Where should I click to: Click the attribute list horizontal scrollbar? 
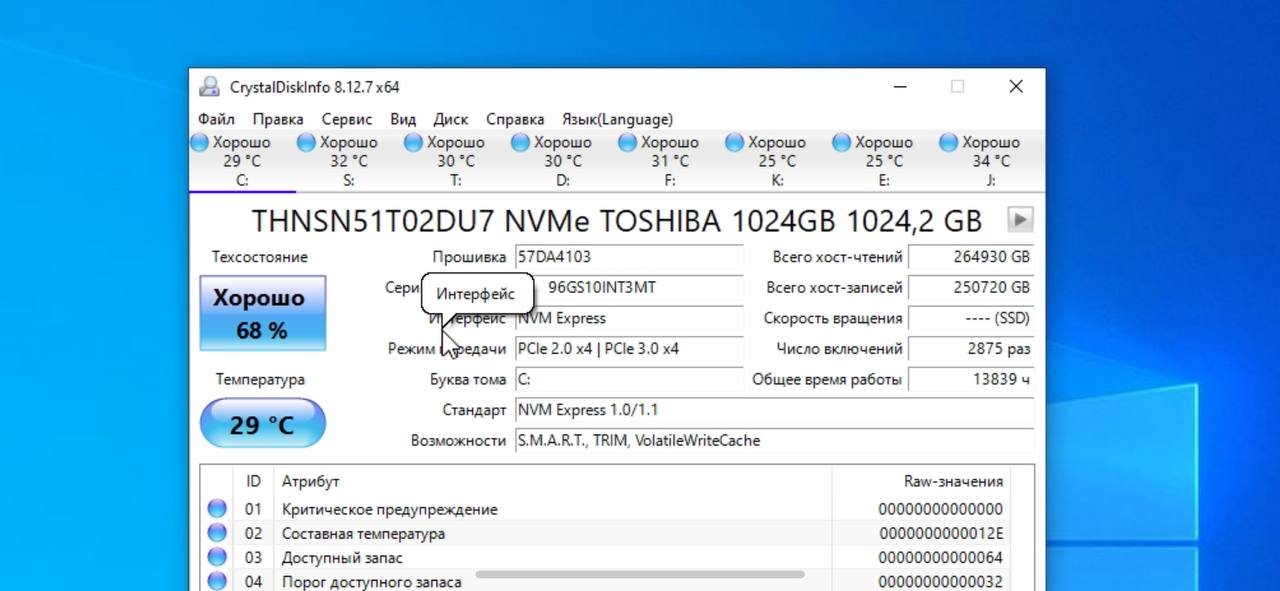[640, 575]
